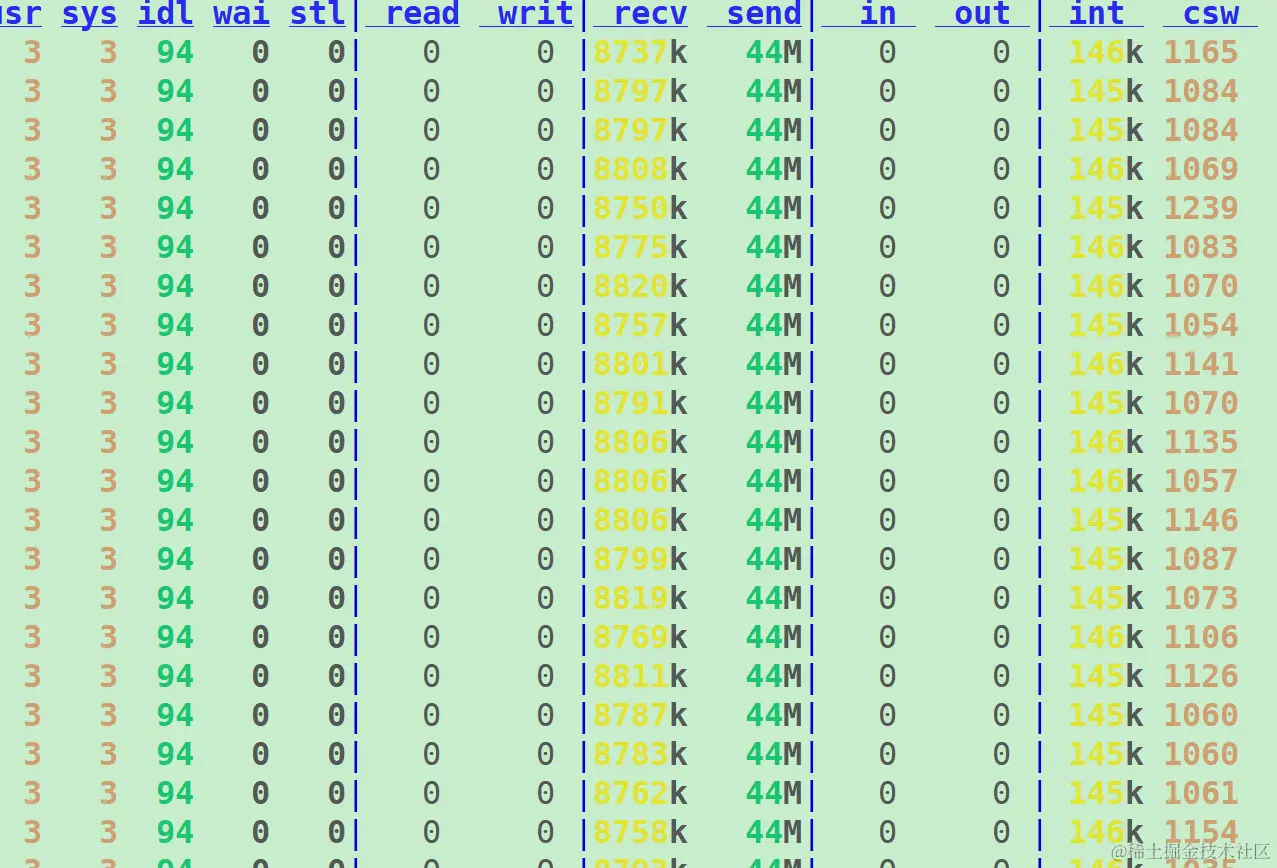Click the csw value 1083
This screenshot has width=1277, height=868.
pos(1201,247)
